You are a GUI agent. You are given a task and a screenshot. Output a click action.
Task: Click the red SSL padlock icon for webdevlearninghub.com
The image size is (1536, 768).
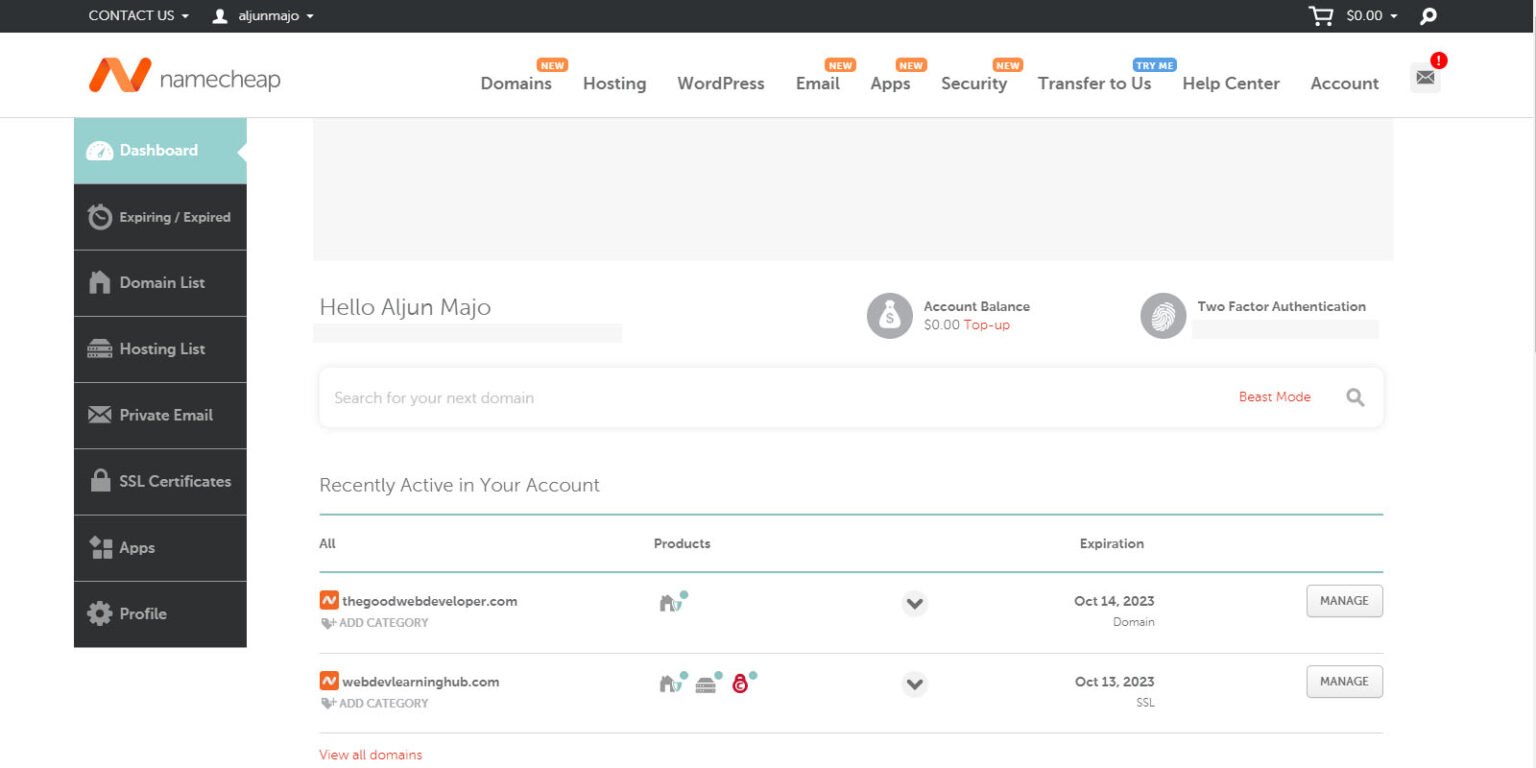tap(739, 683)
